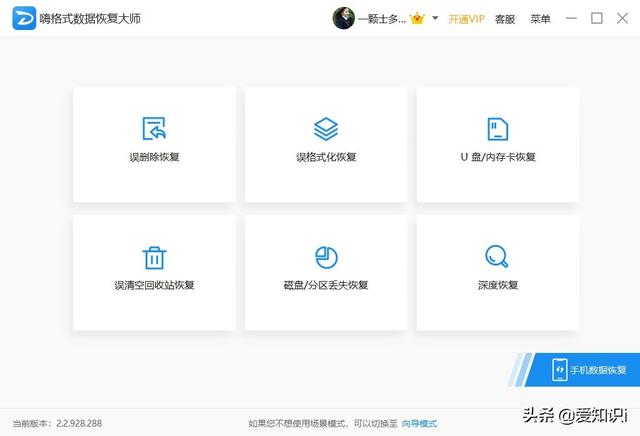Close the data recovery window

[622, 18]
